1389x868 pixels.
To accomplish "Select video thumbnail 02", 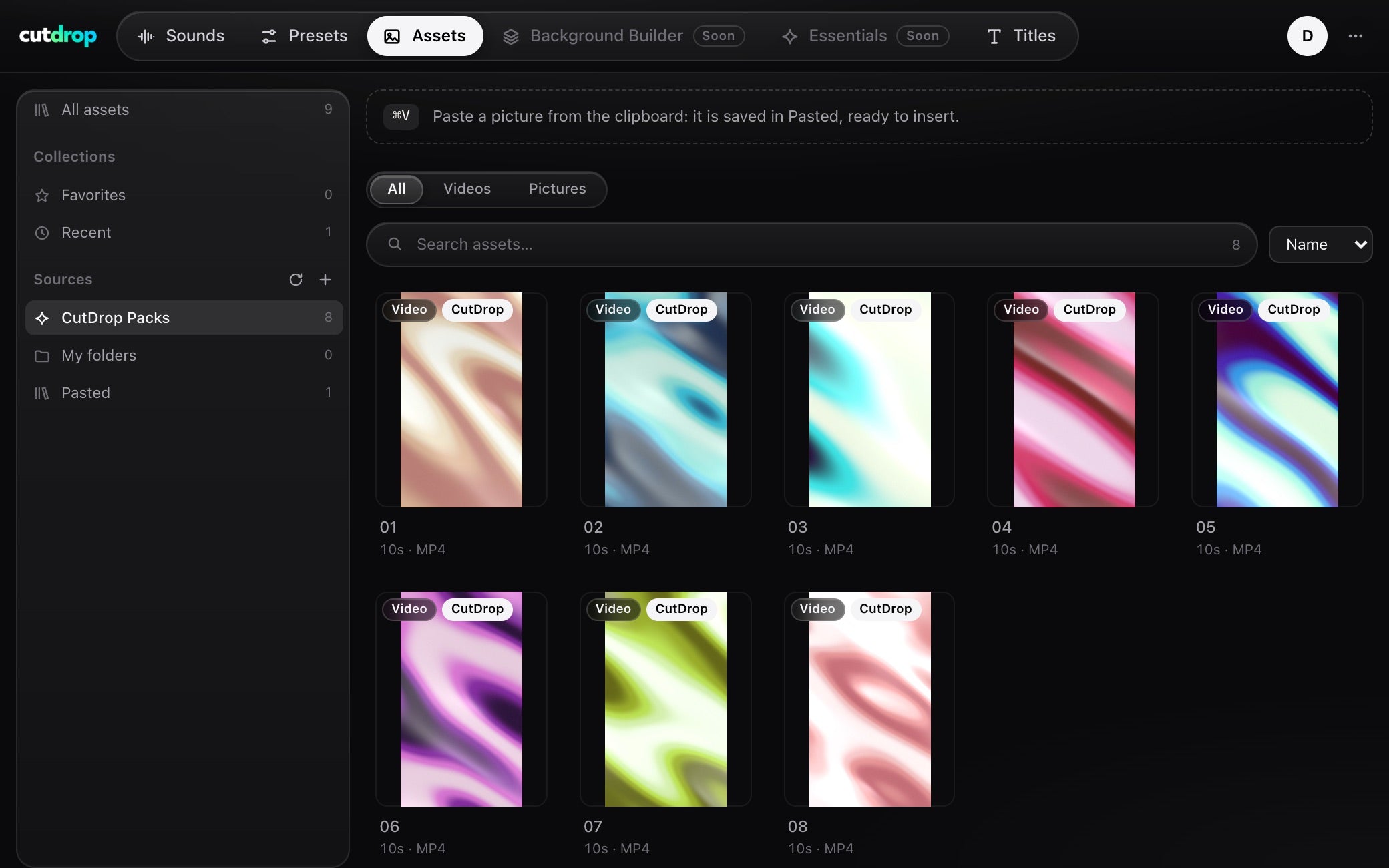I will click(x=665, y=400).
